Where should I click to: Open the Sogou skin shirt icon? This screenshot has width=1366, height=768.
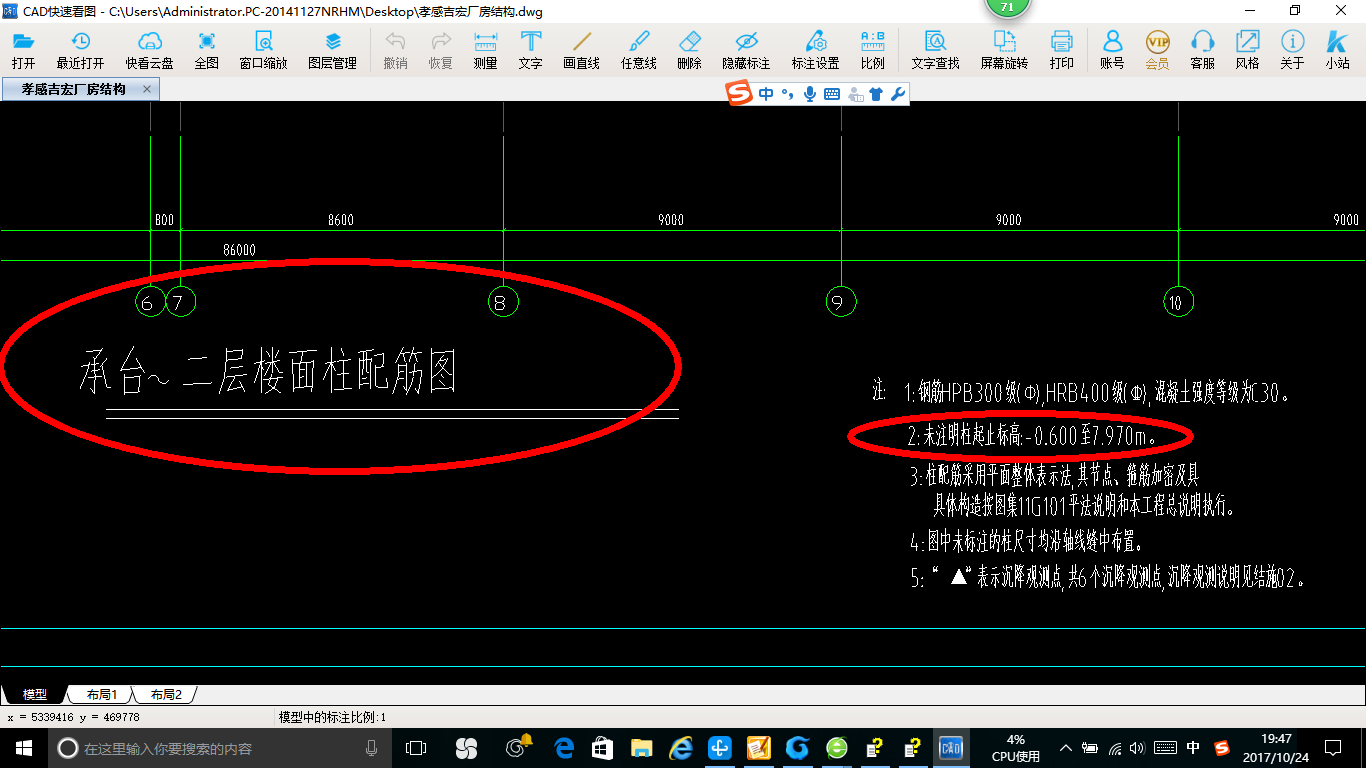click(876, 94)
